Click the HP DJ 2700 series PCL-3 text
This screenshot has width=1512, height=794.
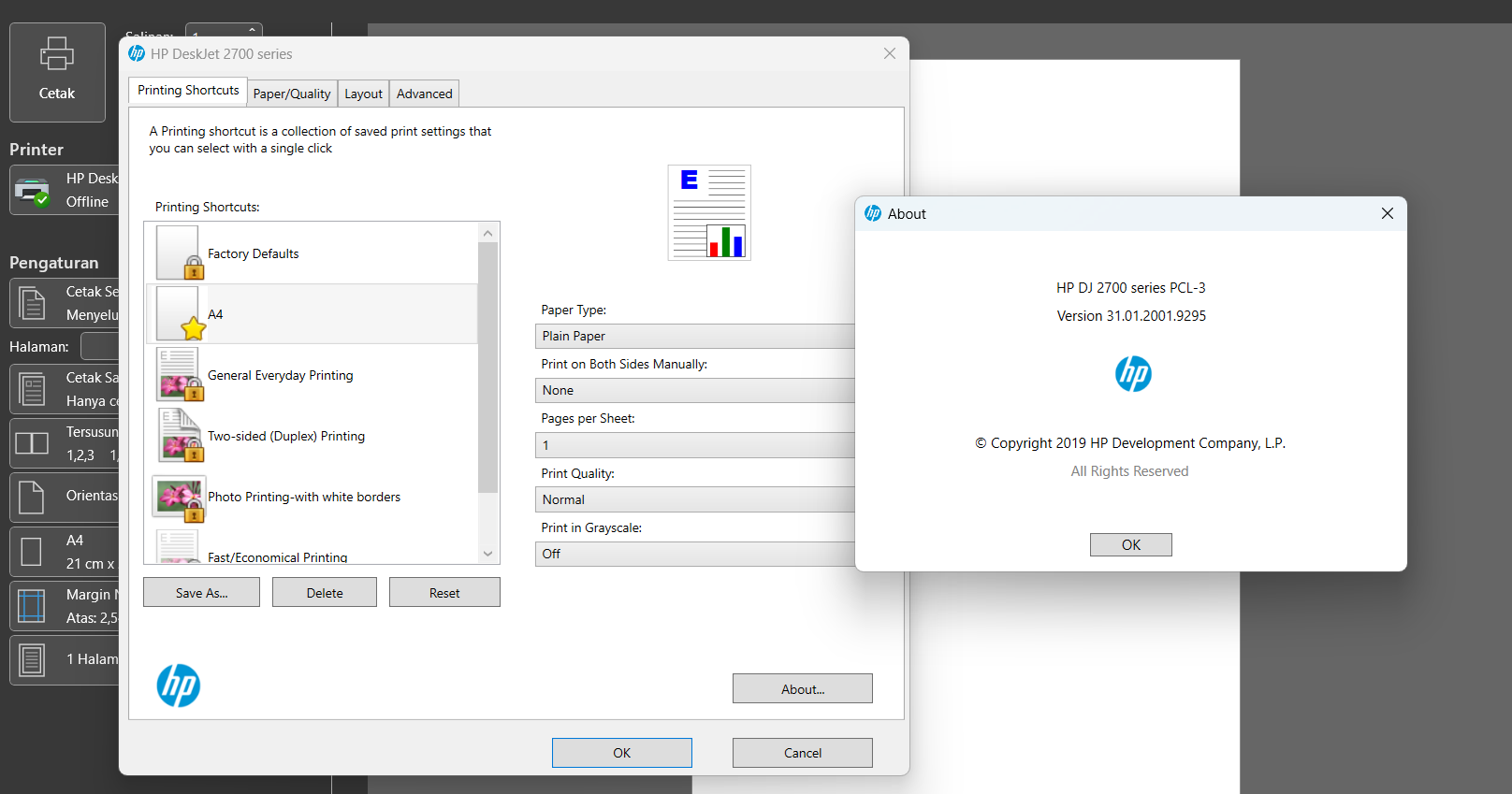point(1131,288)
